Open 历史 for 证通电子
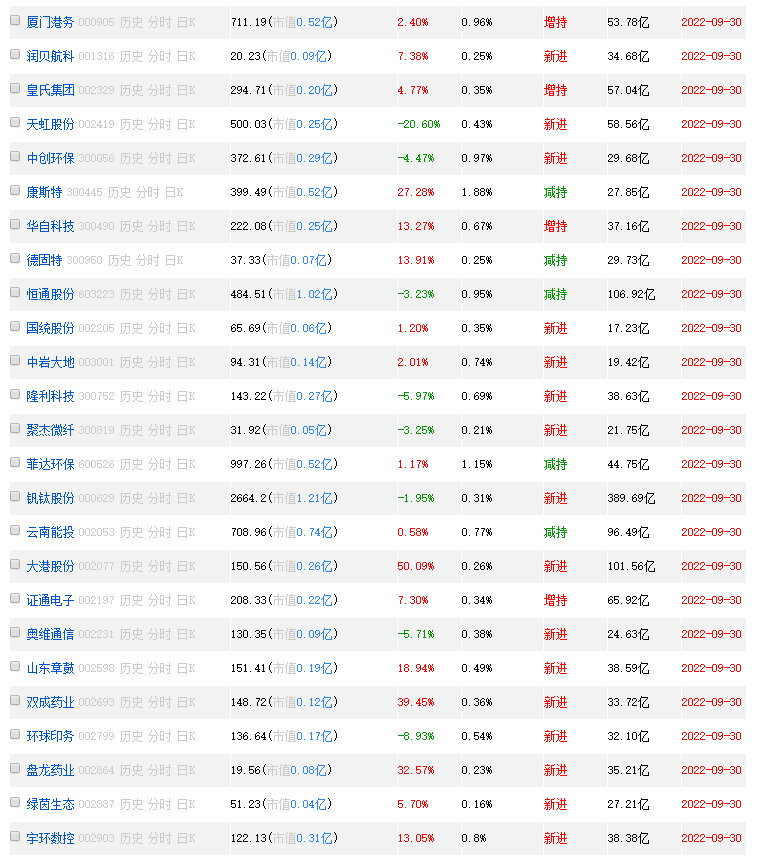This screenshot has height=861, width=759. click(131, 601)
